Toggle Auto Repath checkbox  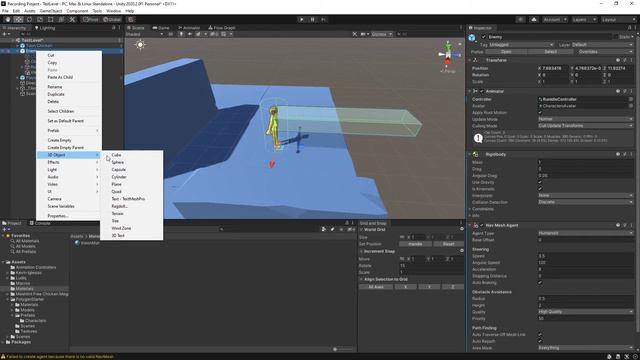pyautogui.click(x=540, y=341)
